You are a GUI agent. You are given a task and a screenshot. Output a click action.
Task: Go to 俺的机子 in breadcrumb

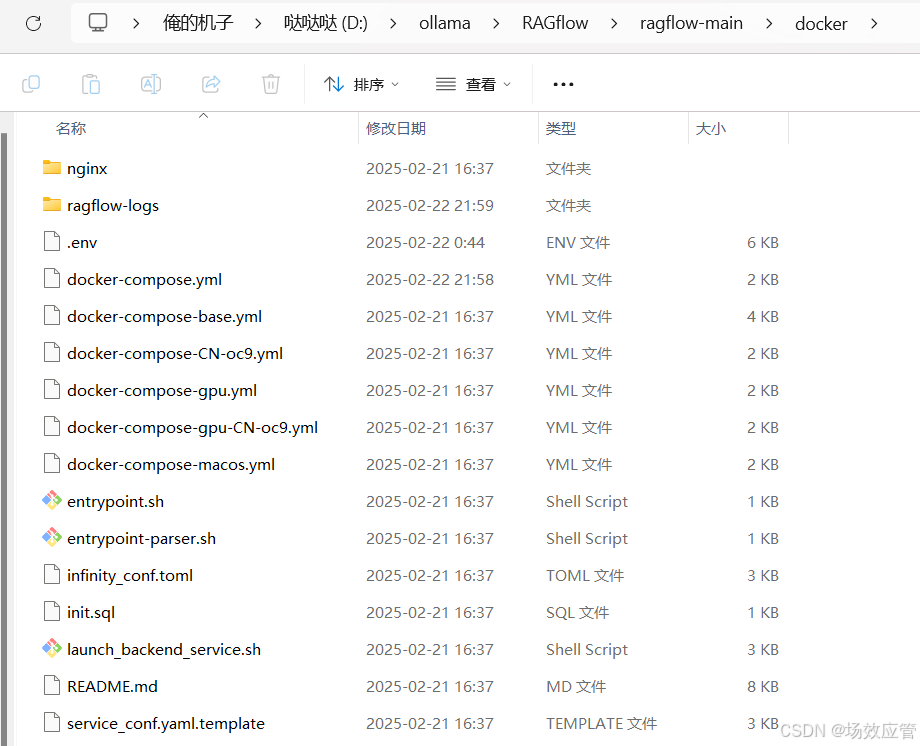coord(198,23)
